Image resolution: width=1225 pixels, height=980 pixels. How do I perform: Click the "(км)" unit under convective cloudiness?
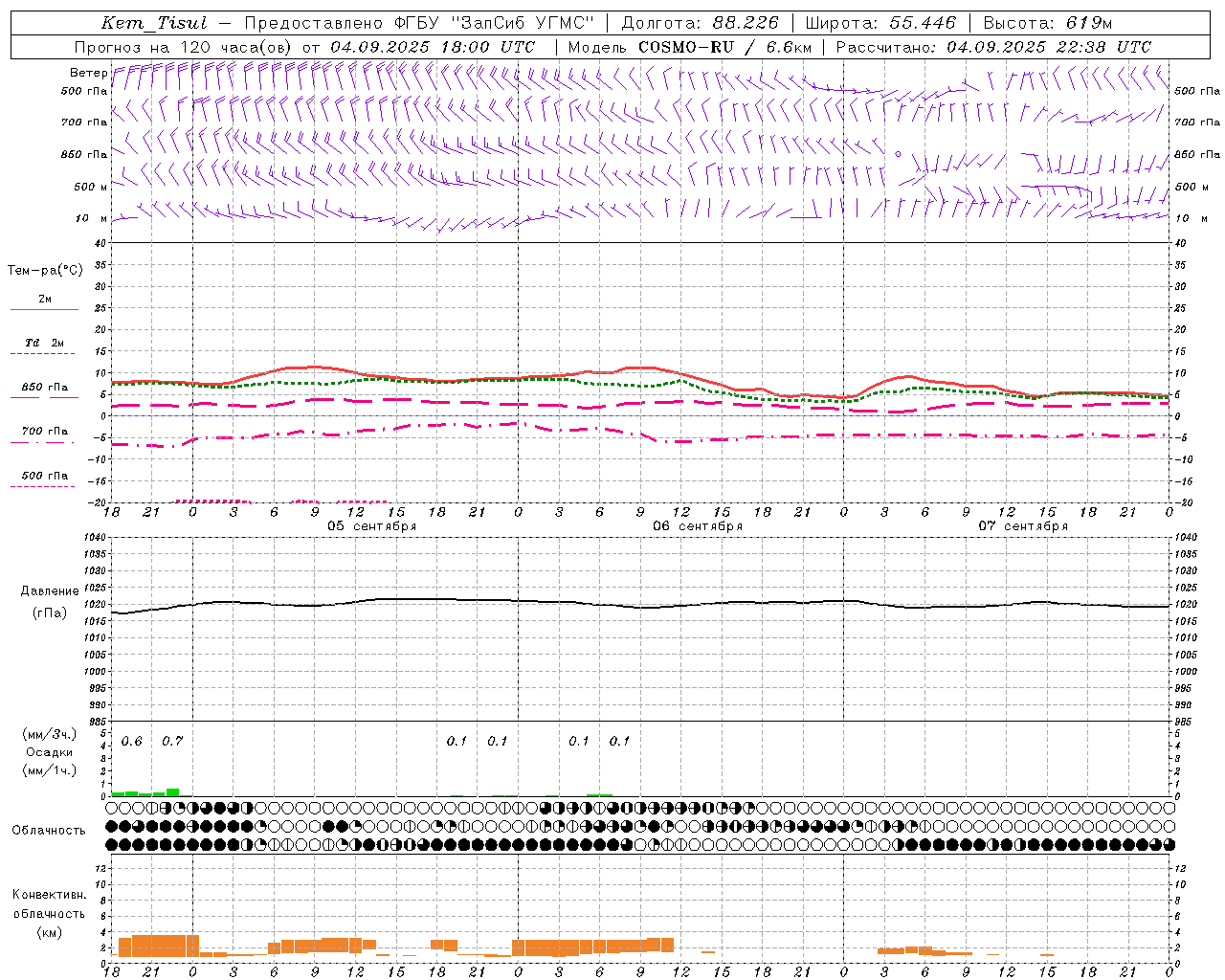[x=49, y=932]
